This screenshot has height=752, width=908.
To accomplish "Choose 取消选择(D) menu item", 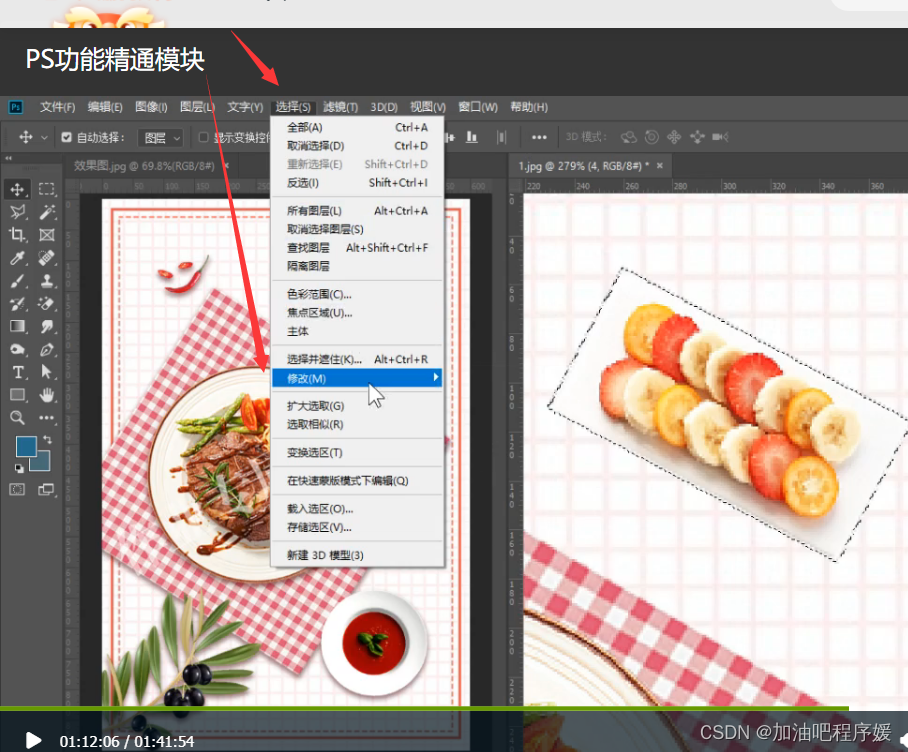I will 357,146.
